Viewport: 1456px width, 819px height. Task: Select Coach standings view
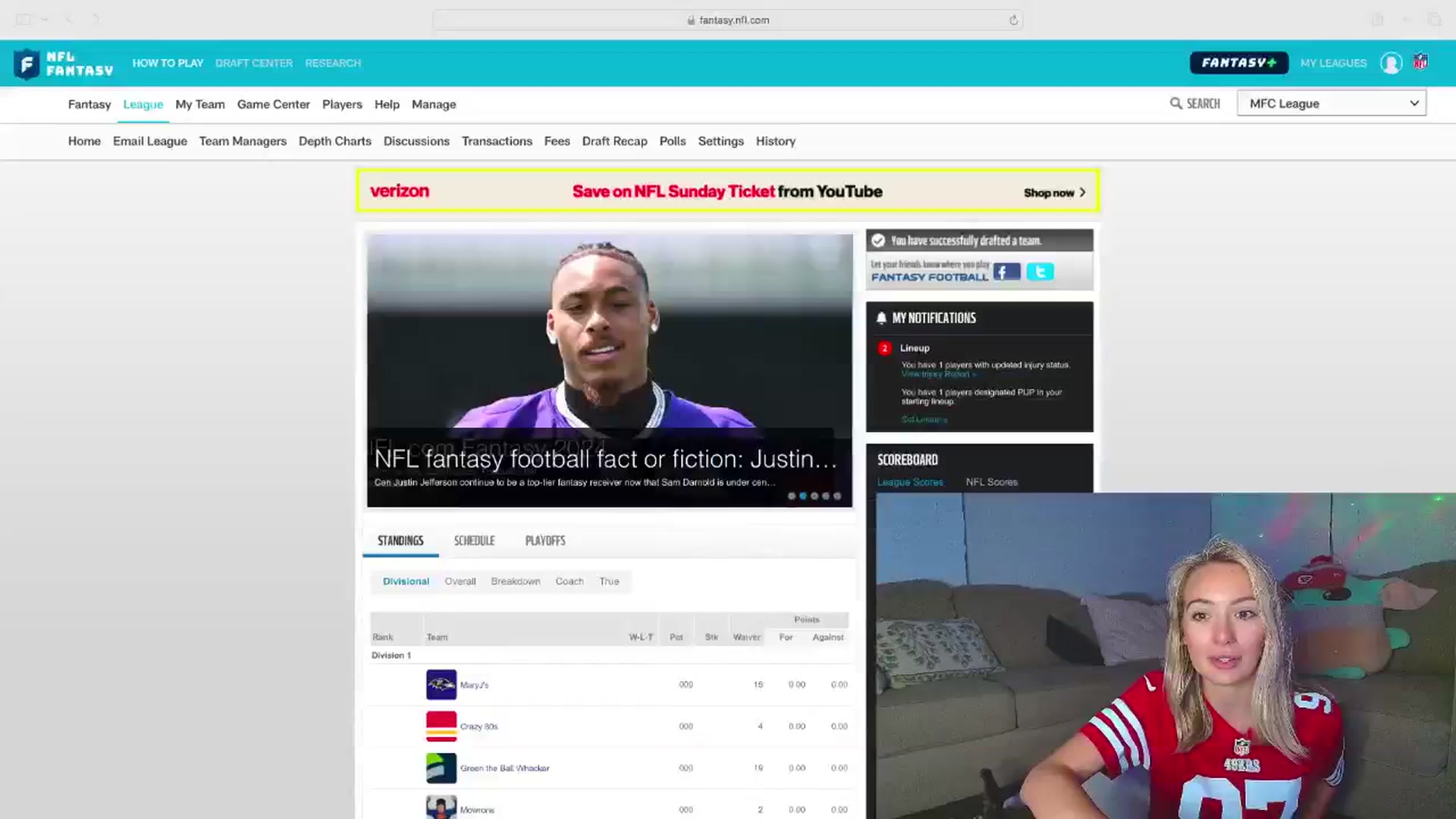click(570, 582)
